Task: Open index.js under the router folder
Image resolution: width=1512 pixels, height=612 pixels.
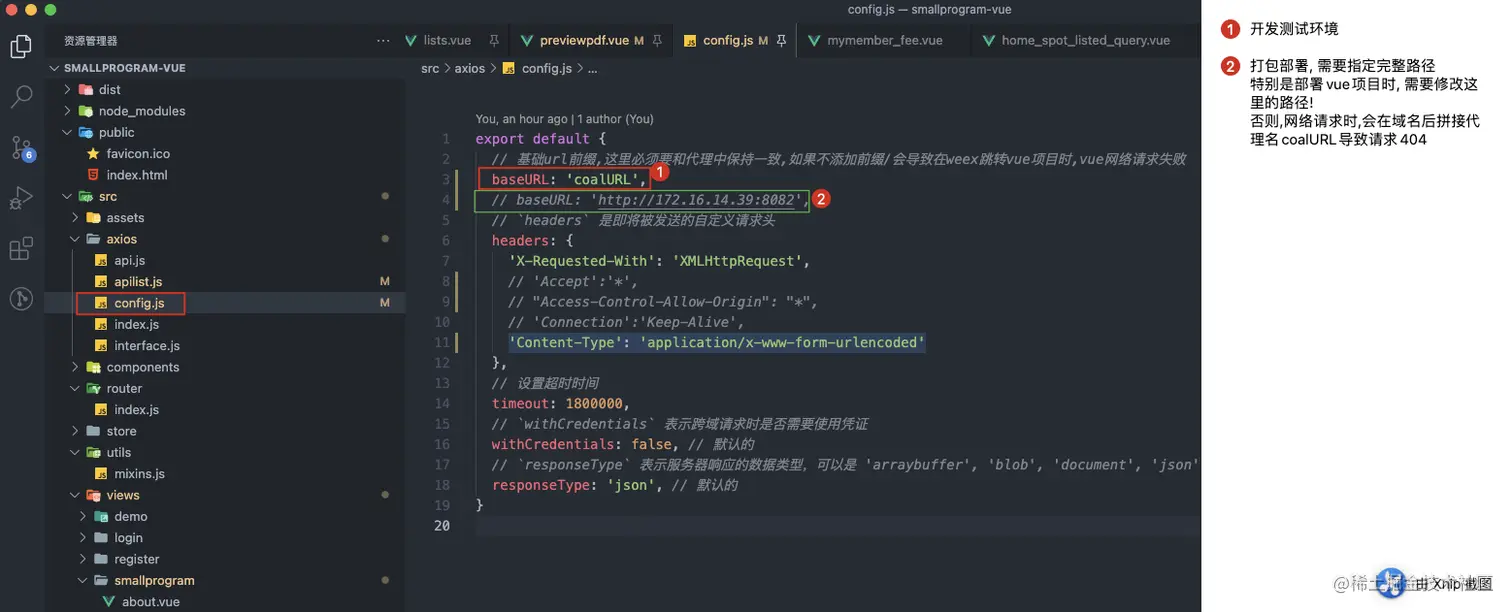Action: click(x=136, y=410)
